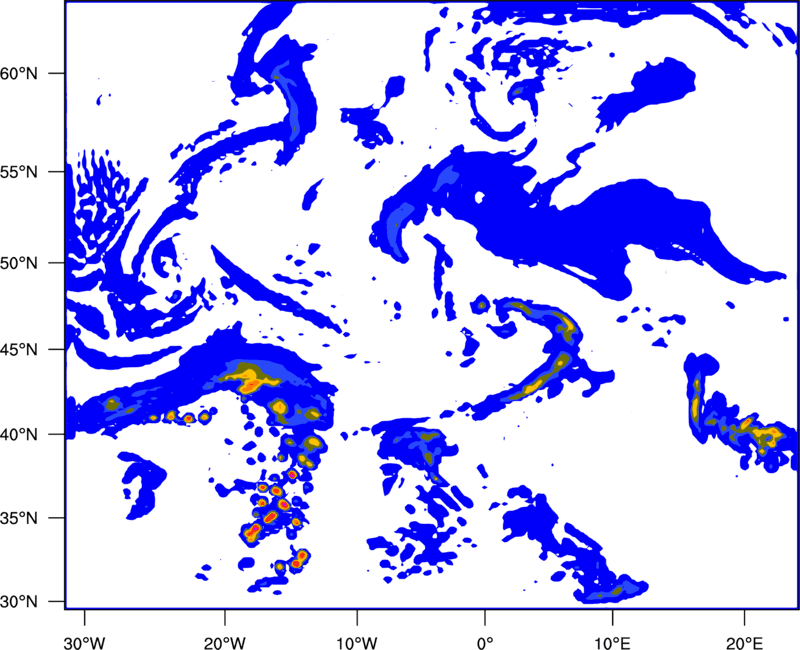Click the 20°E longitude label
The height and width of the screenshot is (650, 800).
pos(744,643)
